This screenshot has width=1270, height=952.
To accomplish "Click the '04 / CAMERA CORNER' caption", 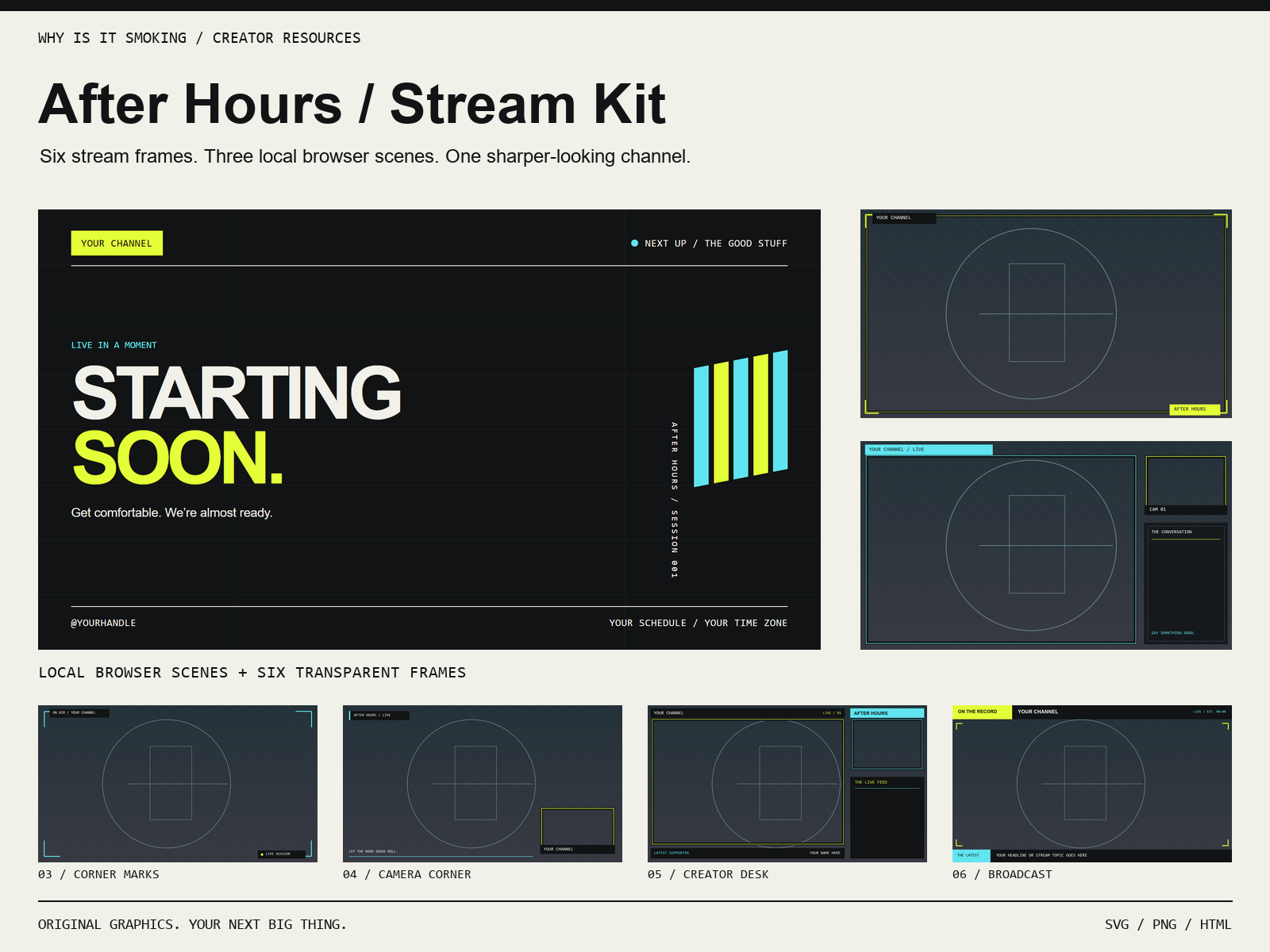I will click(407, 874).
